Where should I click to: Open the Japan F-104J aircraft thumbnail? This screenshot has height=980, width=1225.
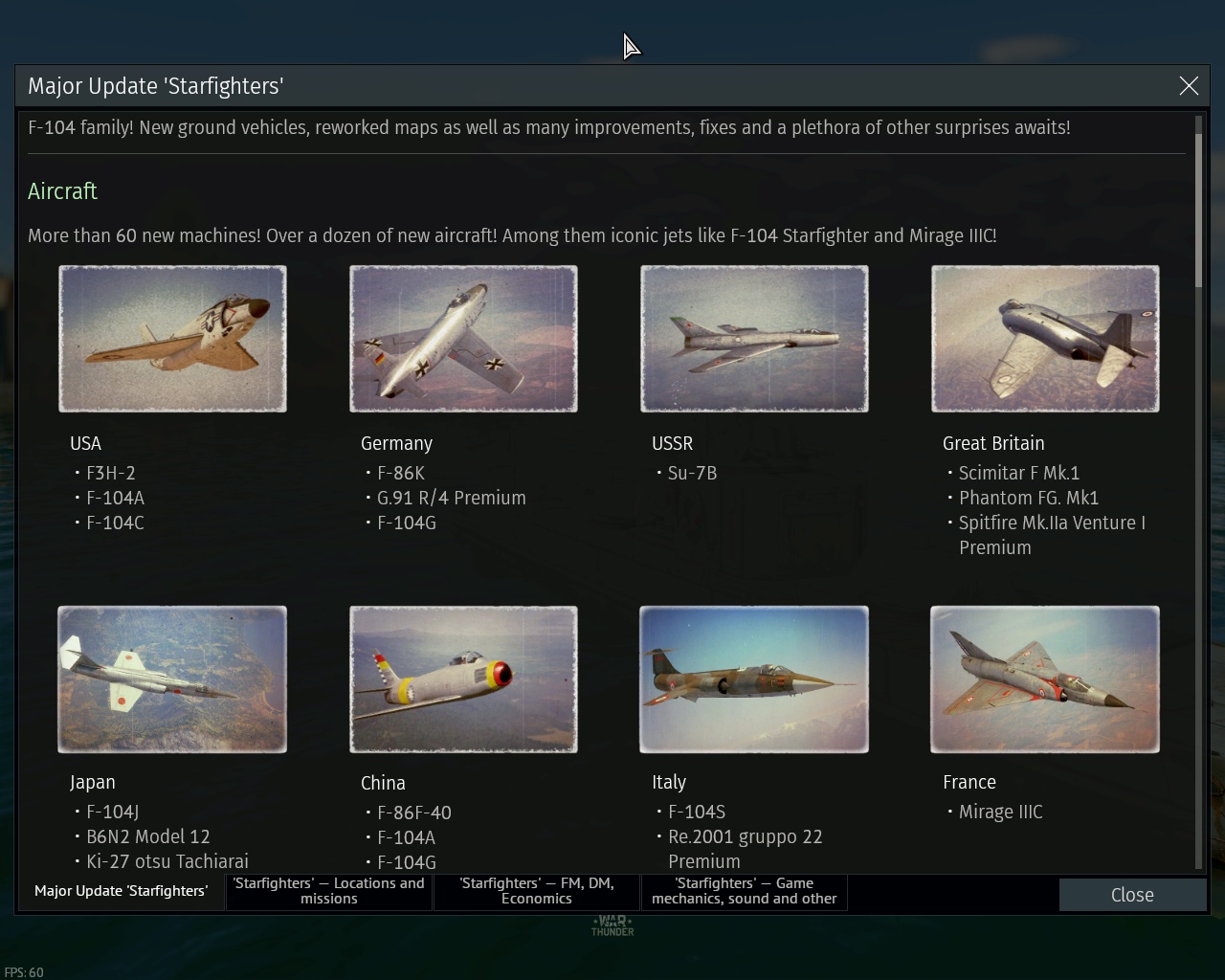pyautogui.click(x=172, y=679)
